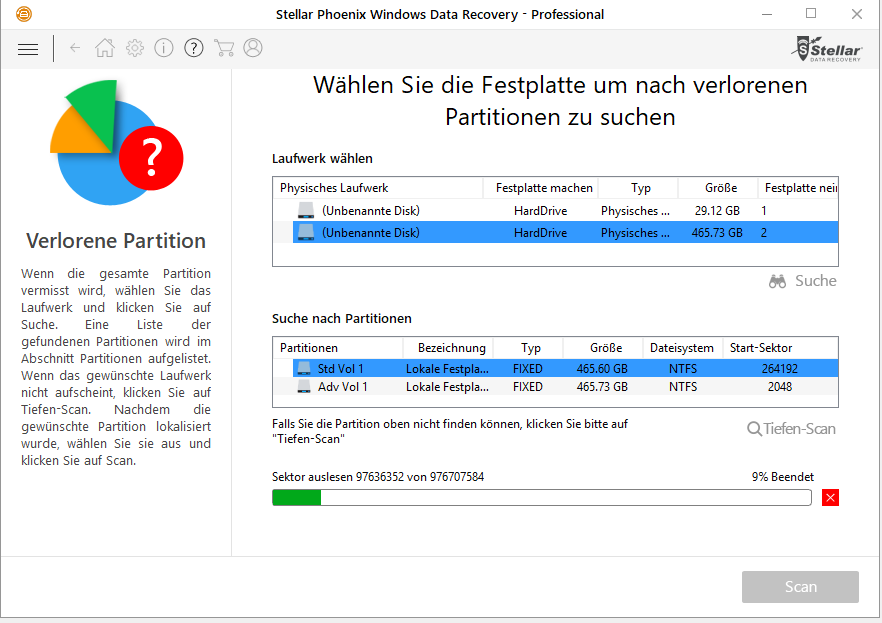882x623 pixels.
Task: Click the Suche nach Partitionen heading
Action: click(342, 319)
